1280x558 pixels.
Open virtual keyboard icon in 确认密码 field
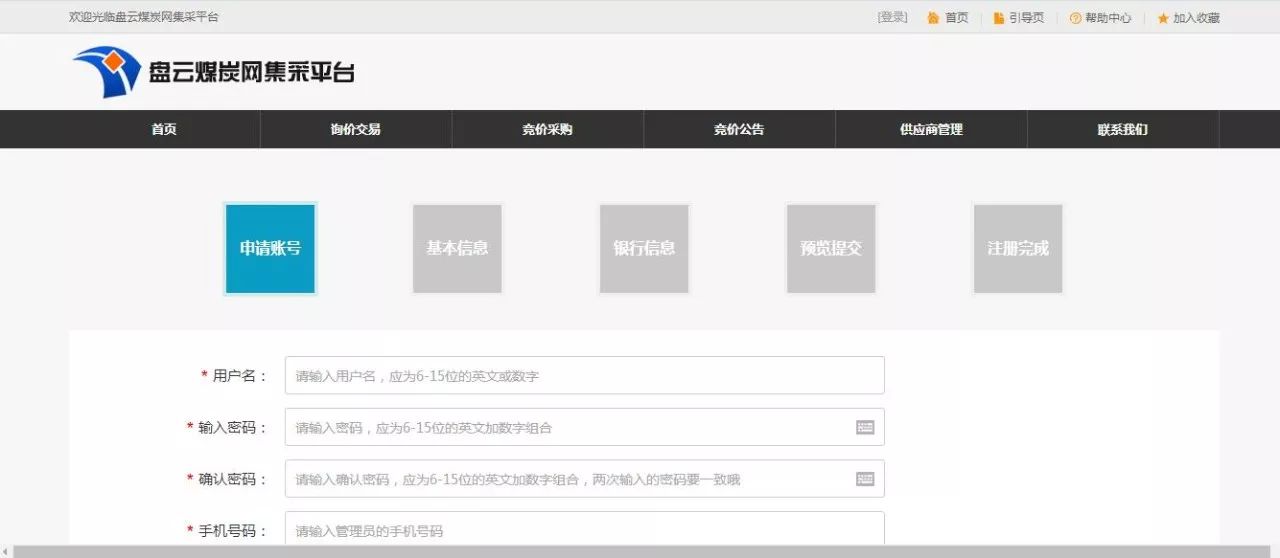coord(865,479)
